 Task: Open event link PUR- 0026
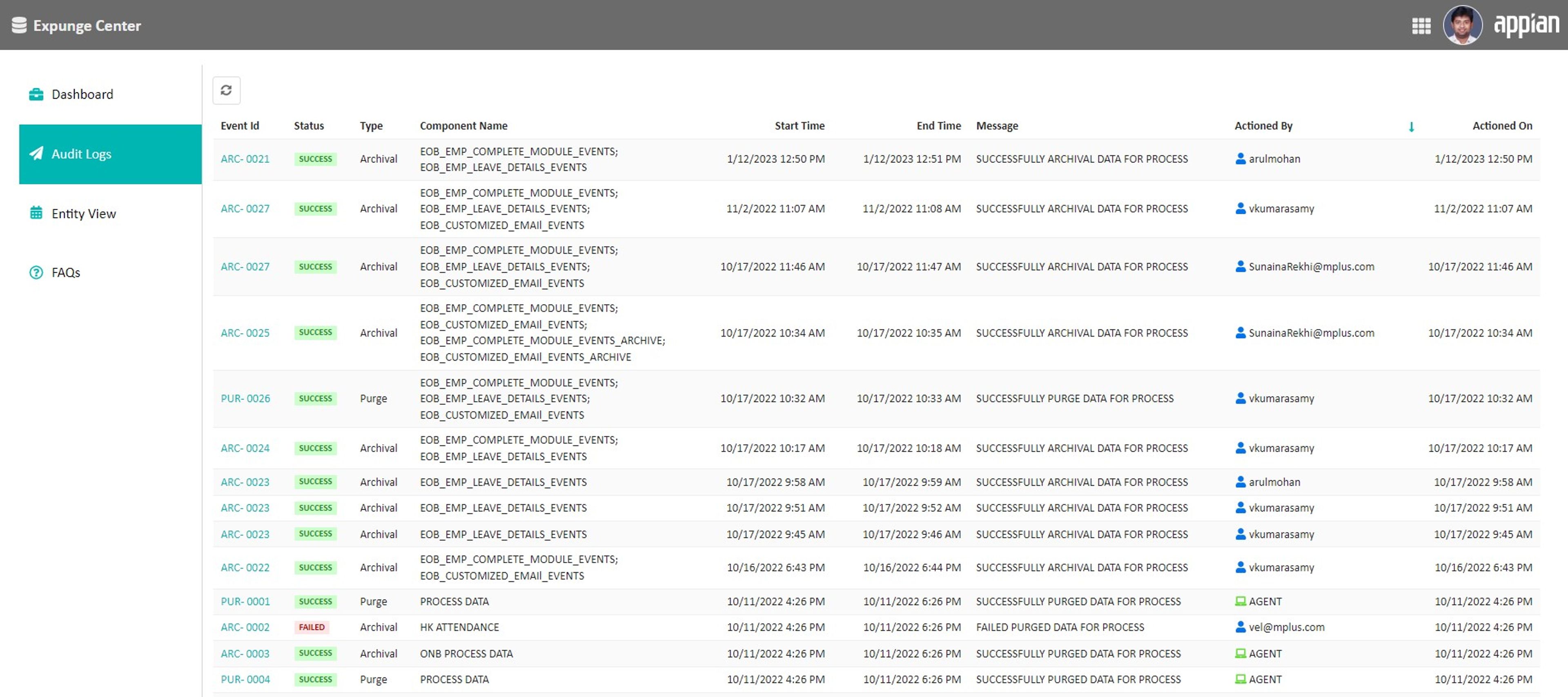tap(245, 398)
